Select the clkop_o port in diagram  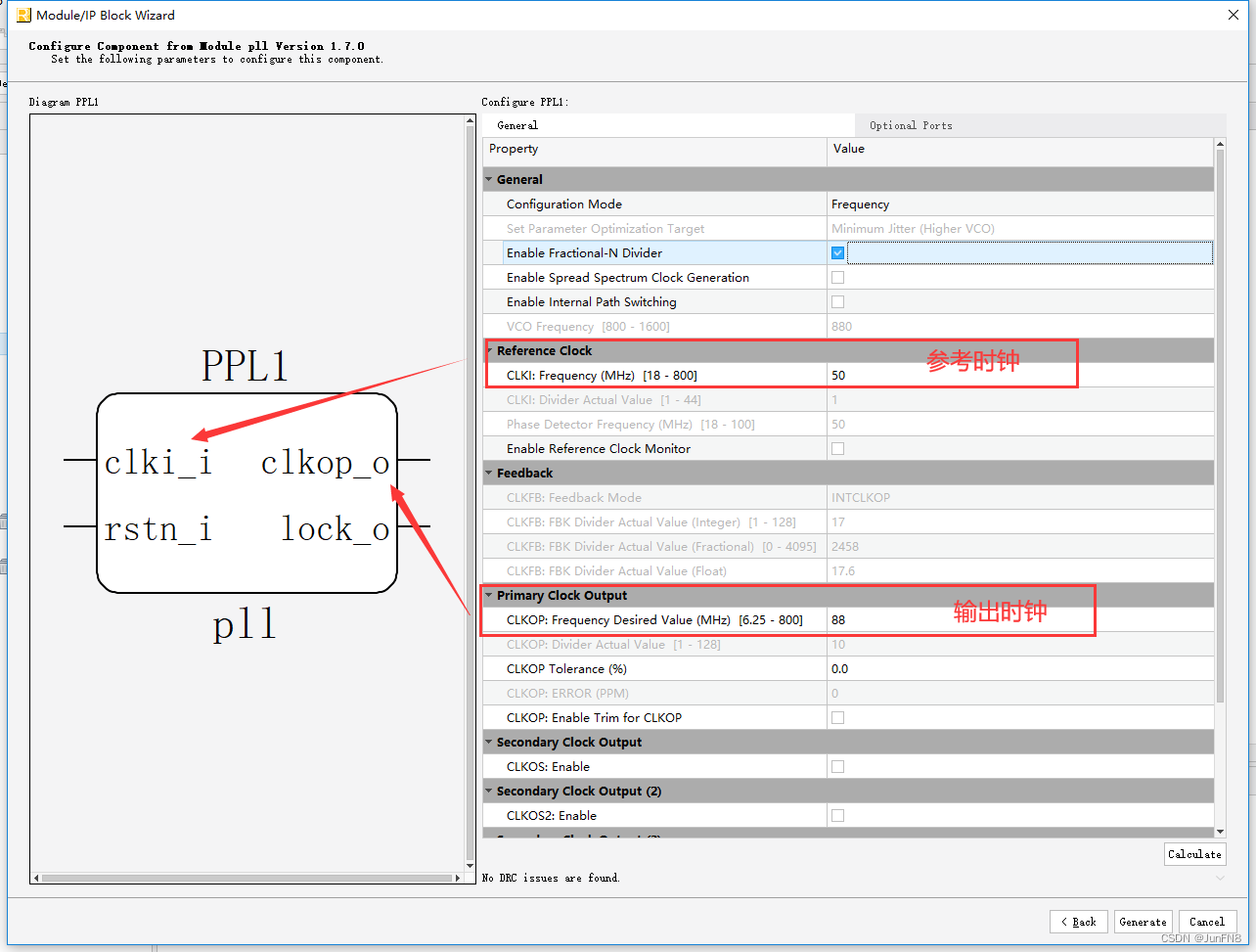(326, 462)
